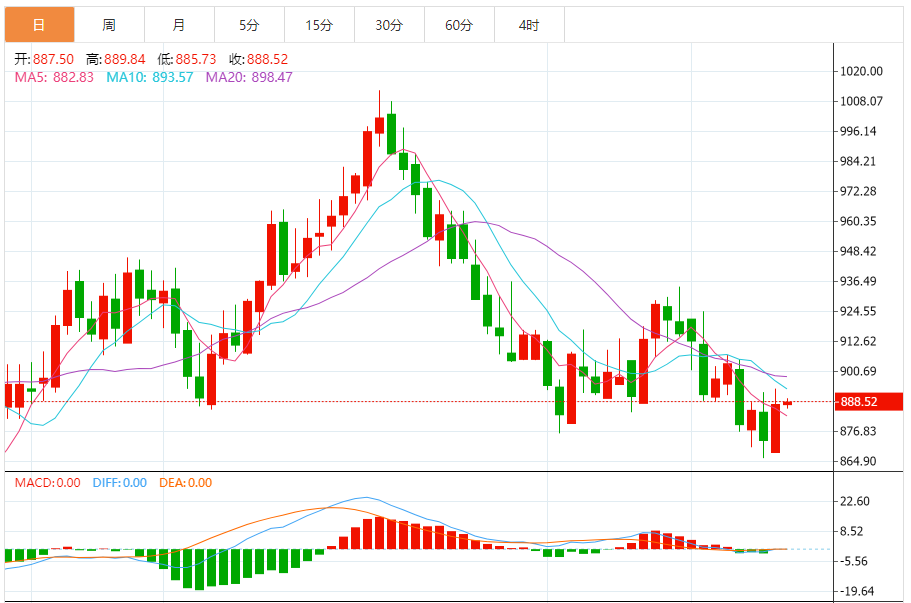The image size is (911, 603).
Task: Click the closing price 888.52 in header
Action: 267,59
